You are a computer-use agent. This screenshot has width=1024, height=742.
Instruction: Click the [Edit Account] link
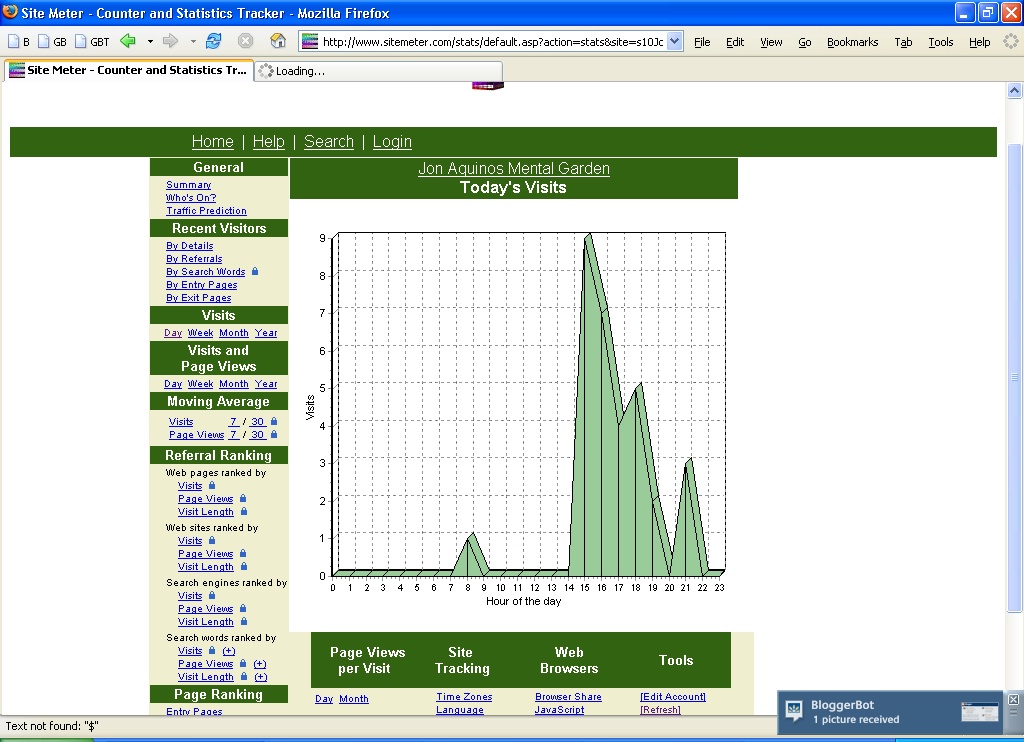(x=673, y=697)
